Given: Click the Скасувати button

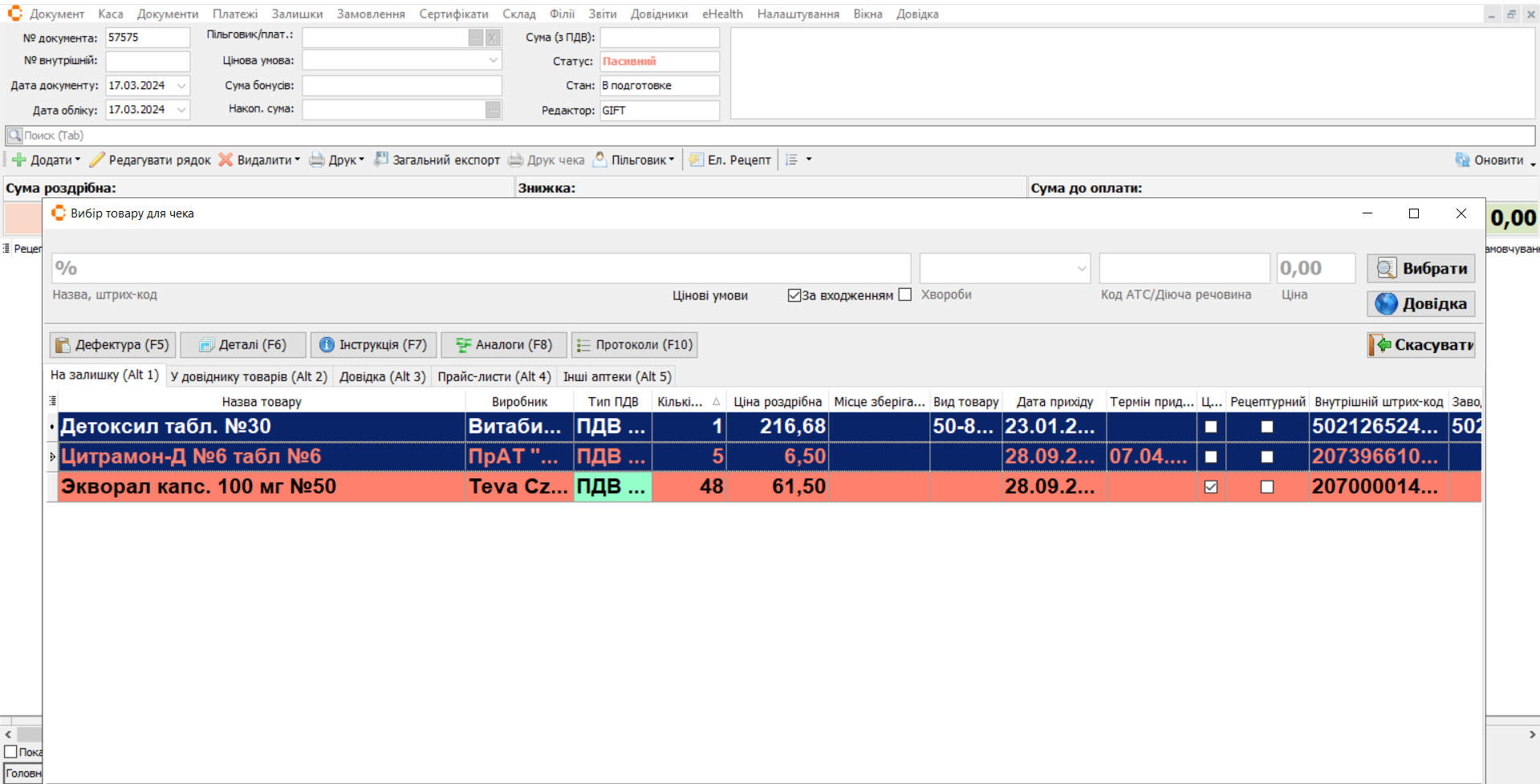Looking at the screenshot, I should tap(1420, 345).
